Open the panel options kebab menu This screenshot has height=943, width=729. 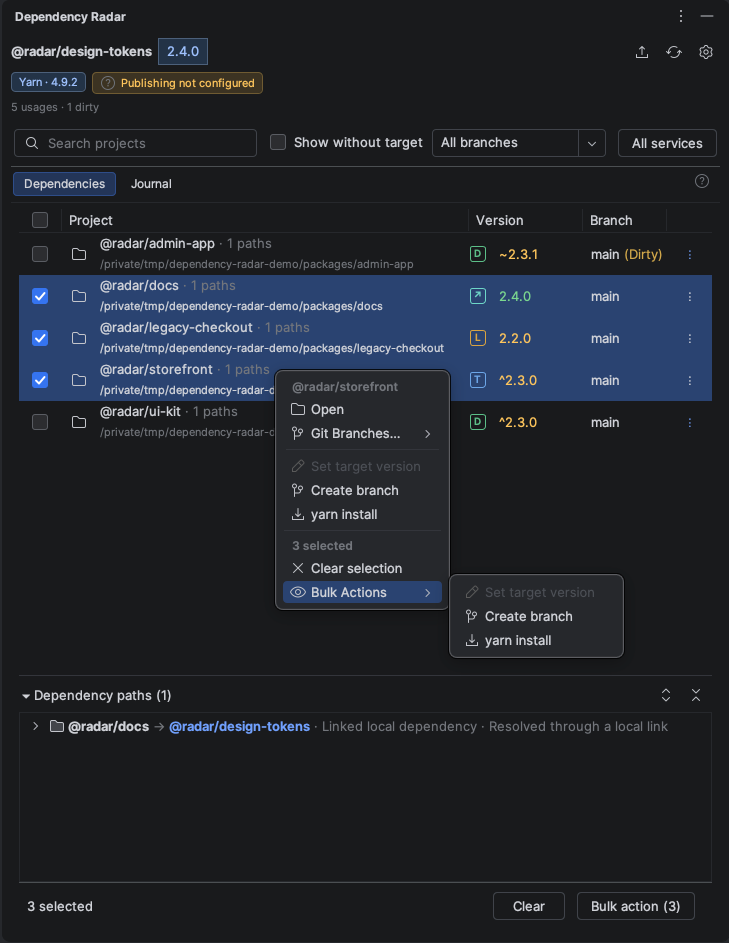click(681, 16)
